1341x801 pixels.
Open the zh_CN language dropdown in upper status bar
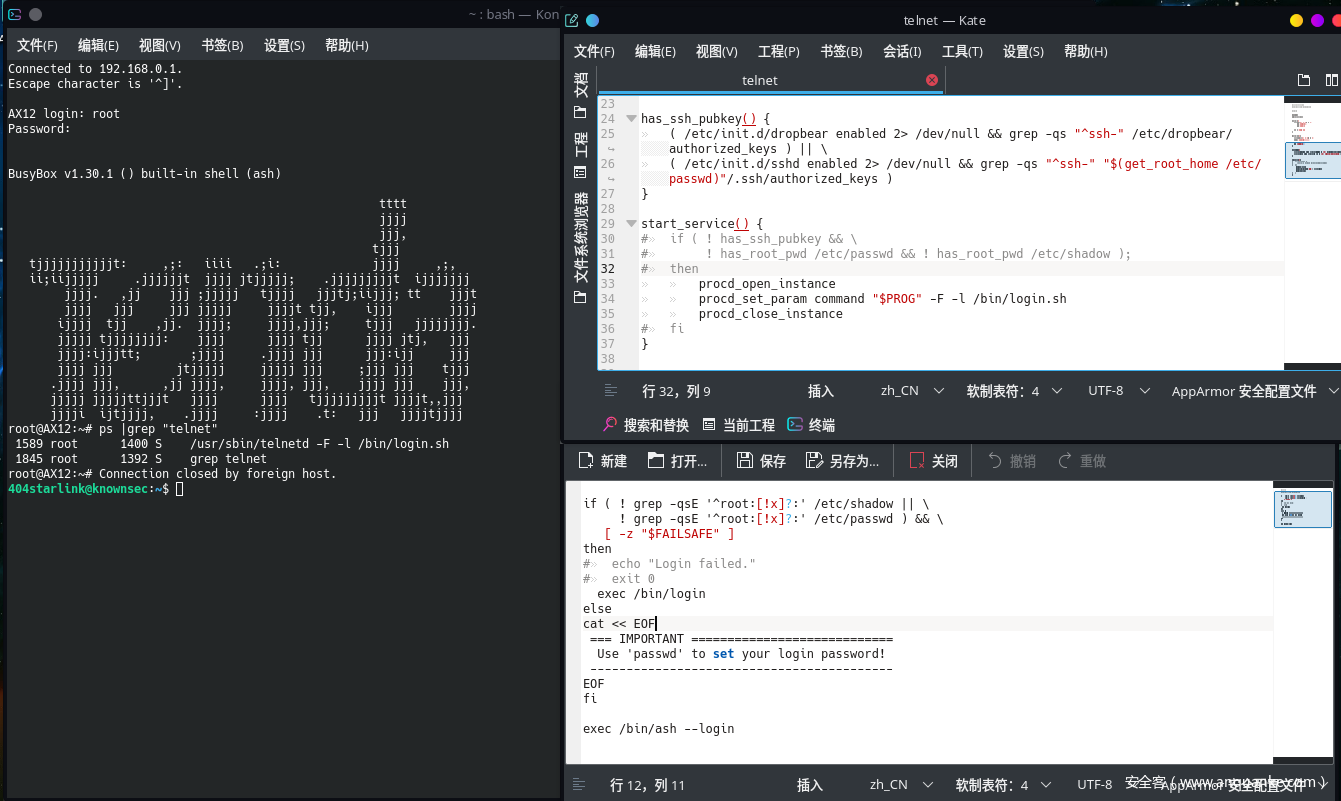coord(910,391)
